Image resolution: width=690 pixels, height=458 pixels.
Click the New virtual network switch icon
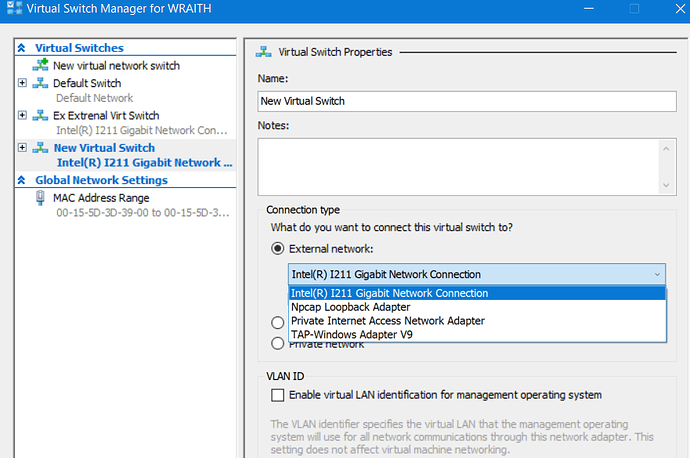tap(42, 66)
